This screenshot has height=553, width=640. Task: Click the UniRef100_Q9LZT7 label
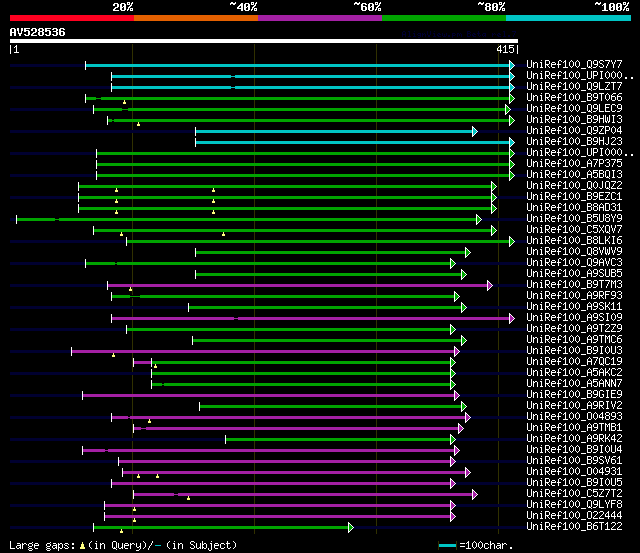pos(574,87)
